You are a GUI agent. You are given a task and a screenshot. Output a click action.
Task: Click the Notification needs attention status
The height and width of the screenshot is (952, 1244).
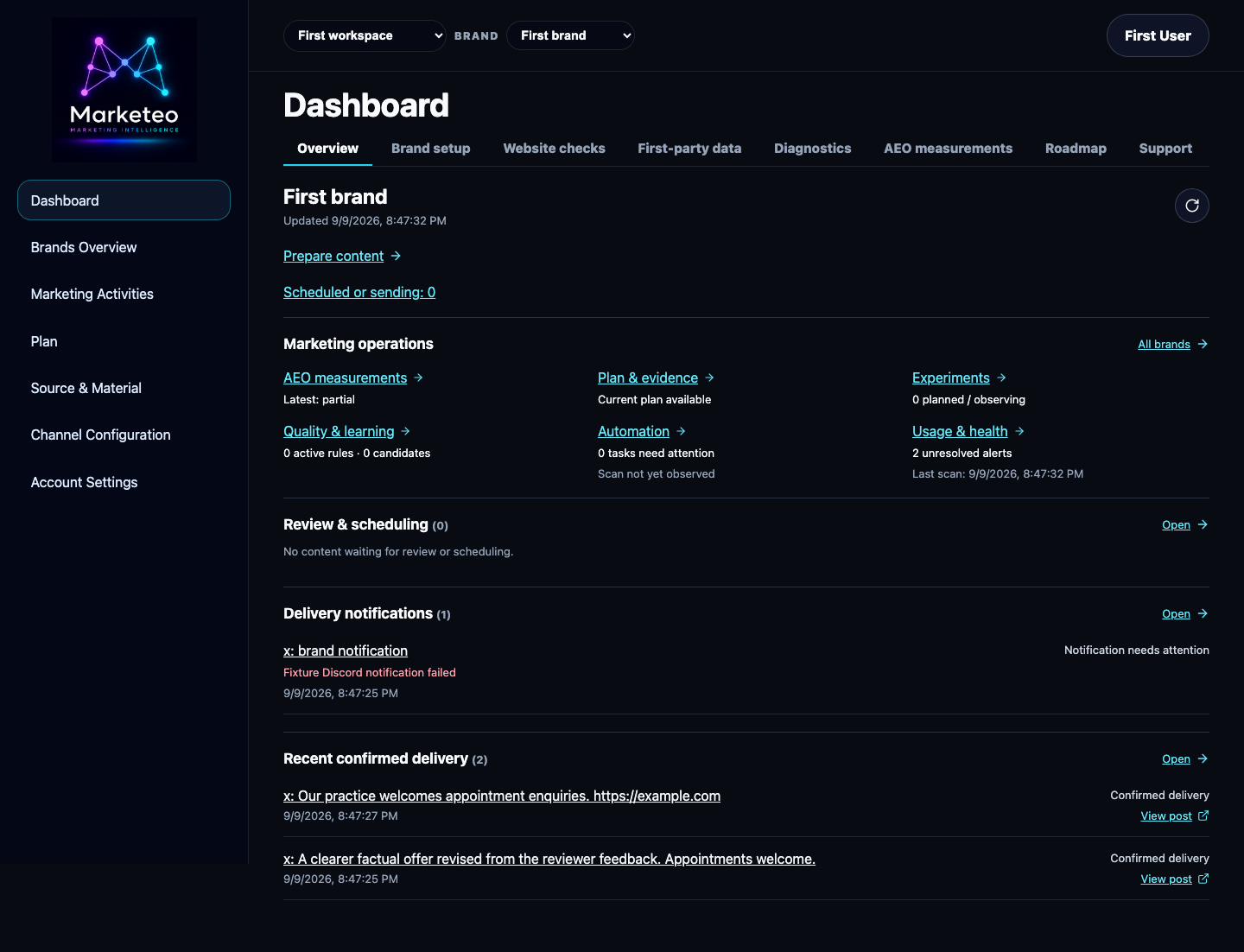click(1137, 650)
